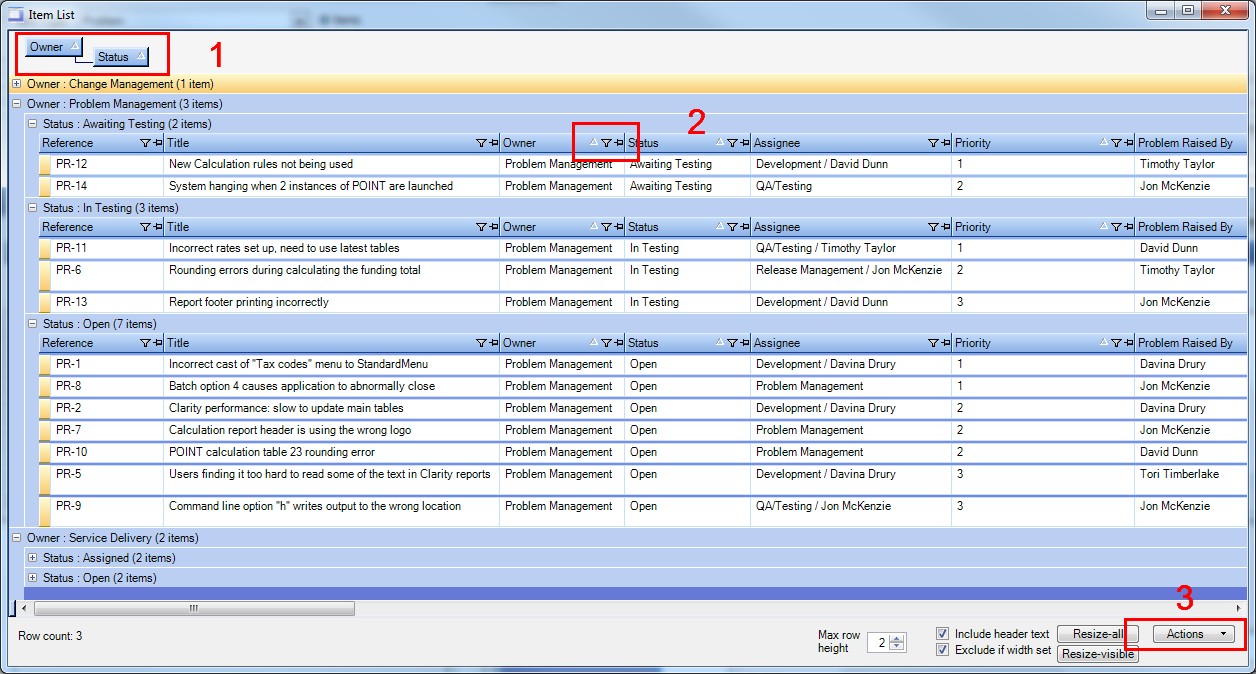
Task: Open the Status filter in Awaiting Testing table
Action: coord(732,144)
